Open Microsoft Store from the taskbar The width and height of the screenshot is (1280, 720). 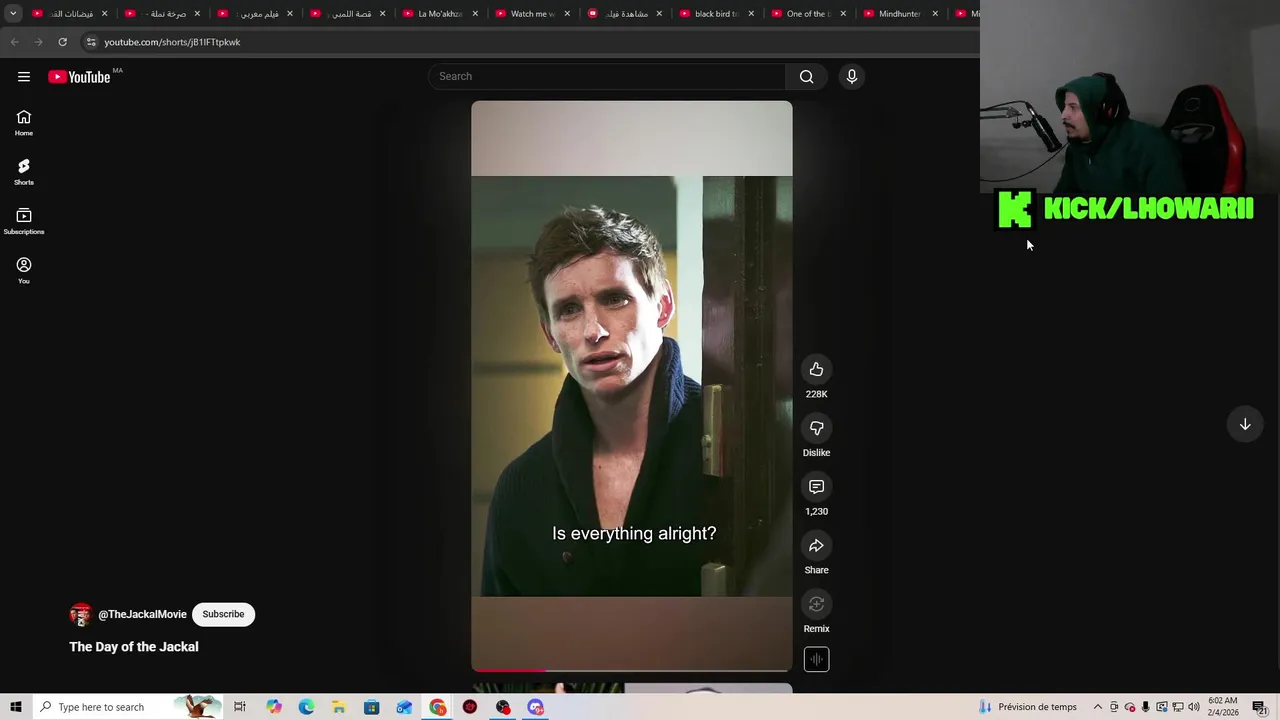pos(371,707)
